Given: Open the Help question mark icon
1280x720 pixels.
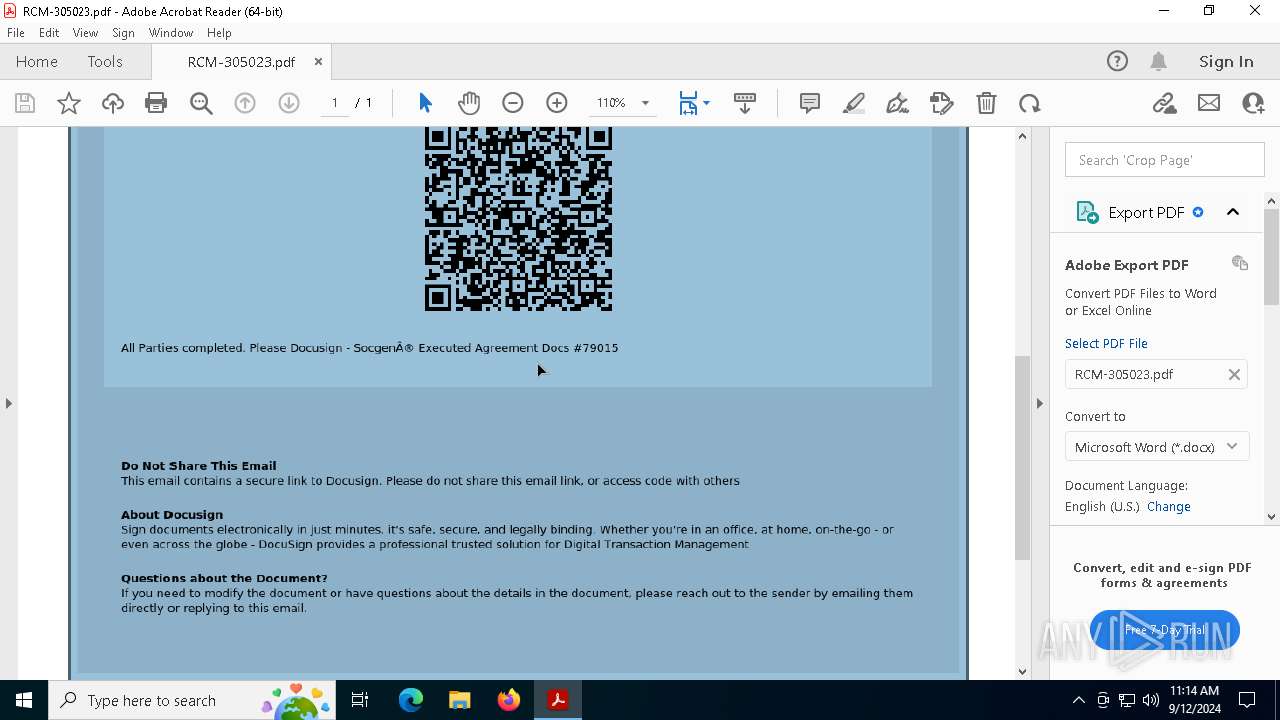Looking at the screenshot, I should 1117,61.
